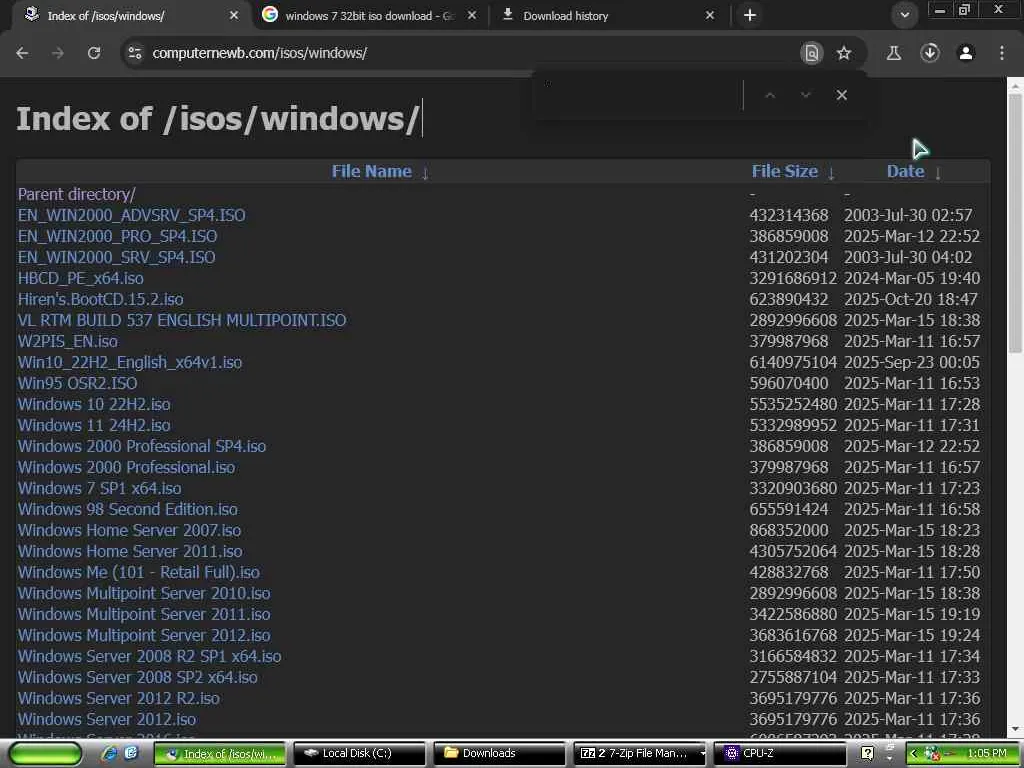Screen dimensions: 1024x768
Task: Sort listing by File Name header
Action: (x=372, y=171)
